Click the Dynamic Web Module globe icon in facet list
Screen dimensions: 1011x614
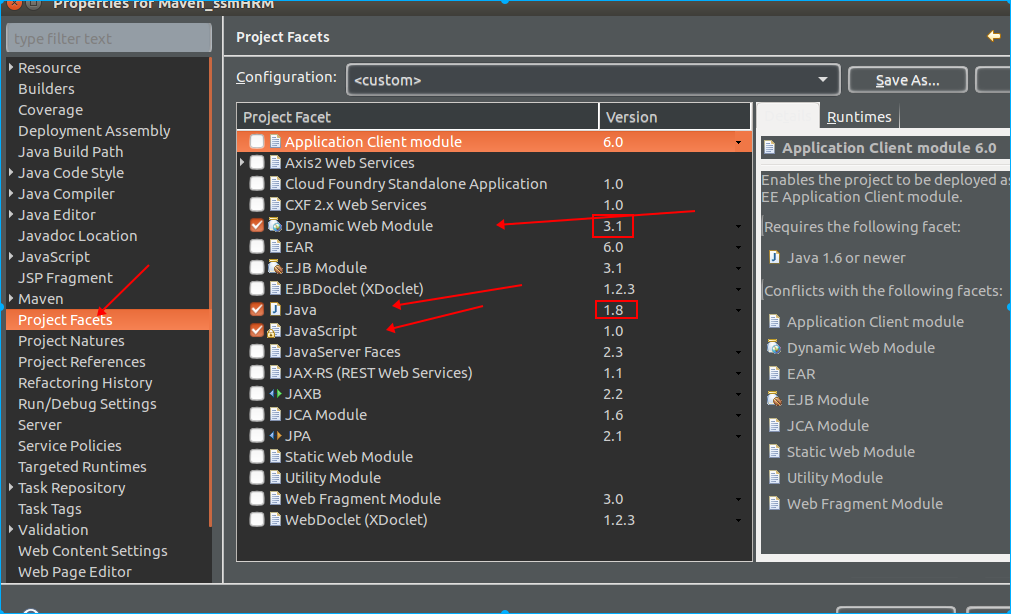275,226
